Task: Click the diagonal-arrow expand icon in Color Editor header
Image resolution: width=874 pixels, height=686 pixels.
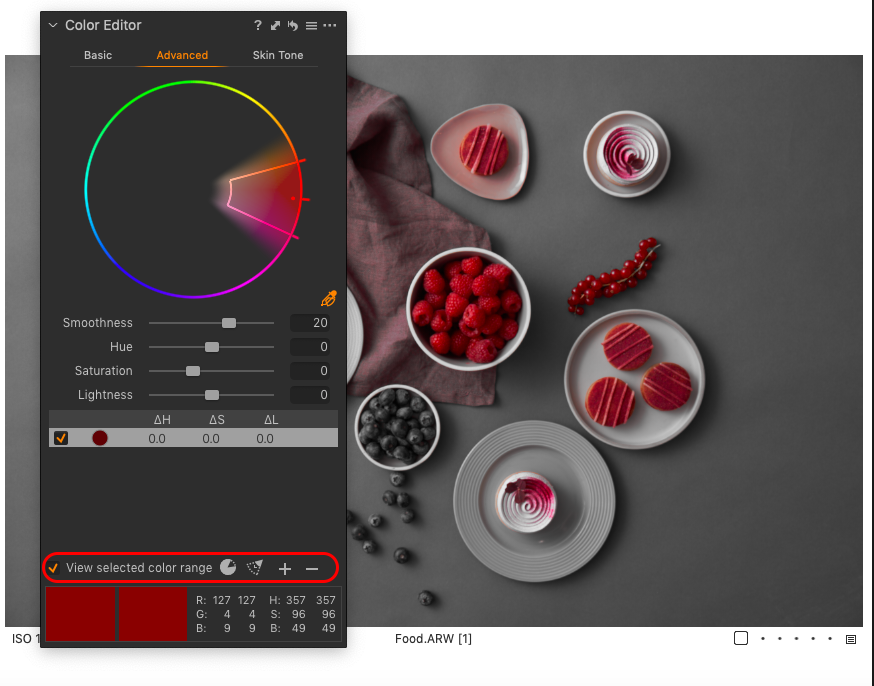Action: pyautogui.click(x=275, y=25)
